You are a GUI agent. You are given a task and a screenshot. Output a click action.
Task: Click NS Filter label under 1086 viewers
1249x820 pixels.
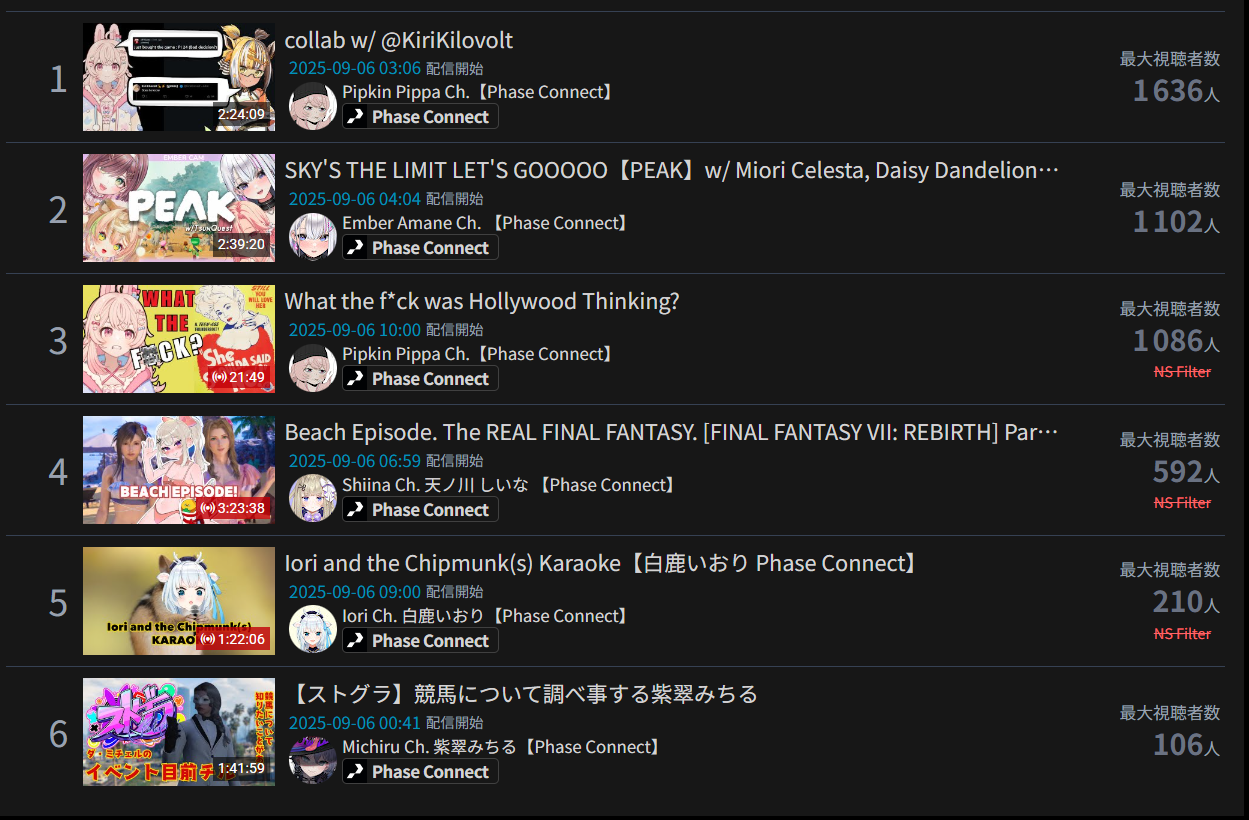pos(1182,372)
